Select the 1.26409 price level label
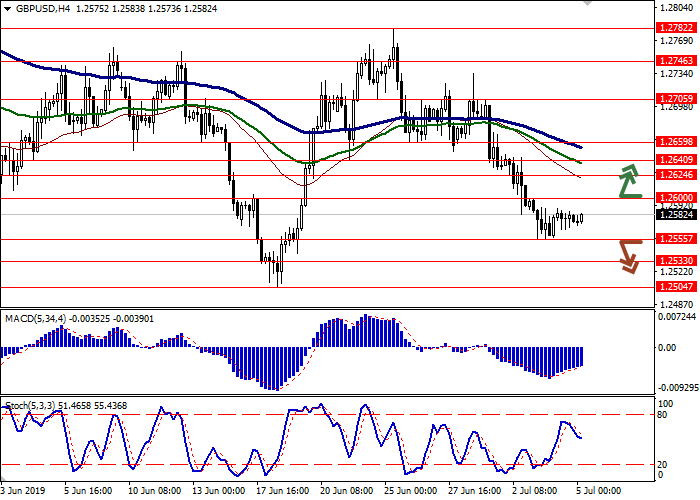Screen dimensions: 700x500 click(677, 160)
